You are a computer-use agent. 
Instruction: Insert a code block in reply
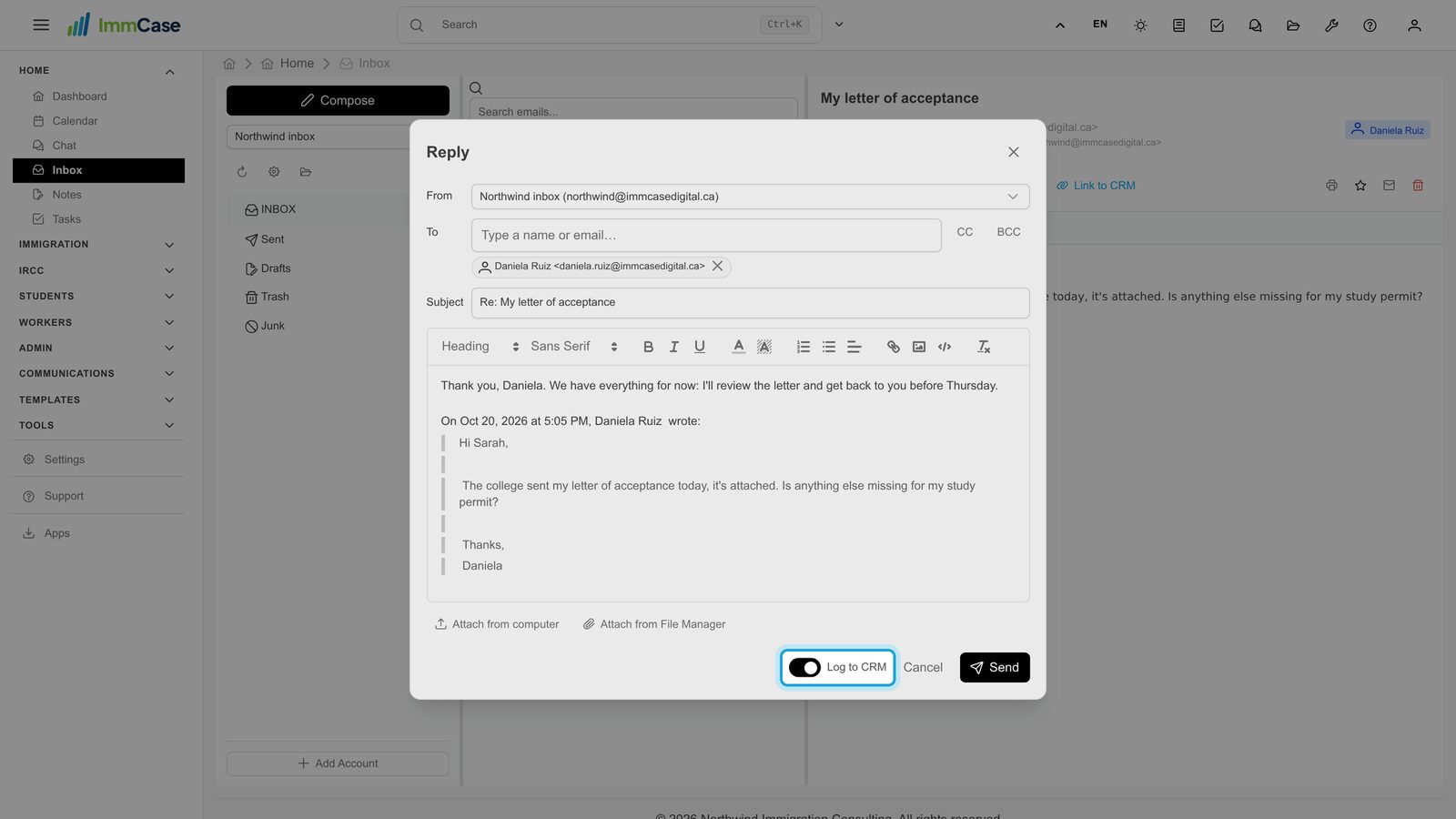(x=945, y=347)
